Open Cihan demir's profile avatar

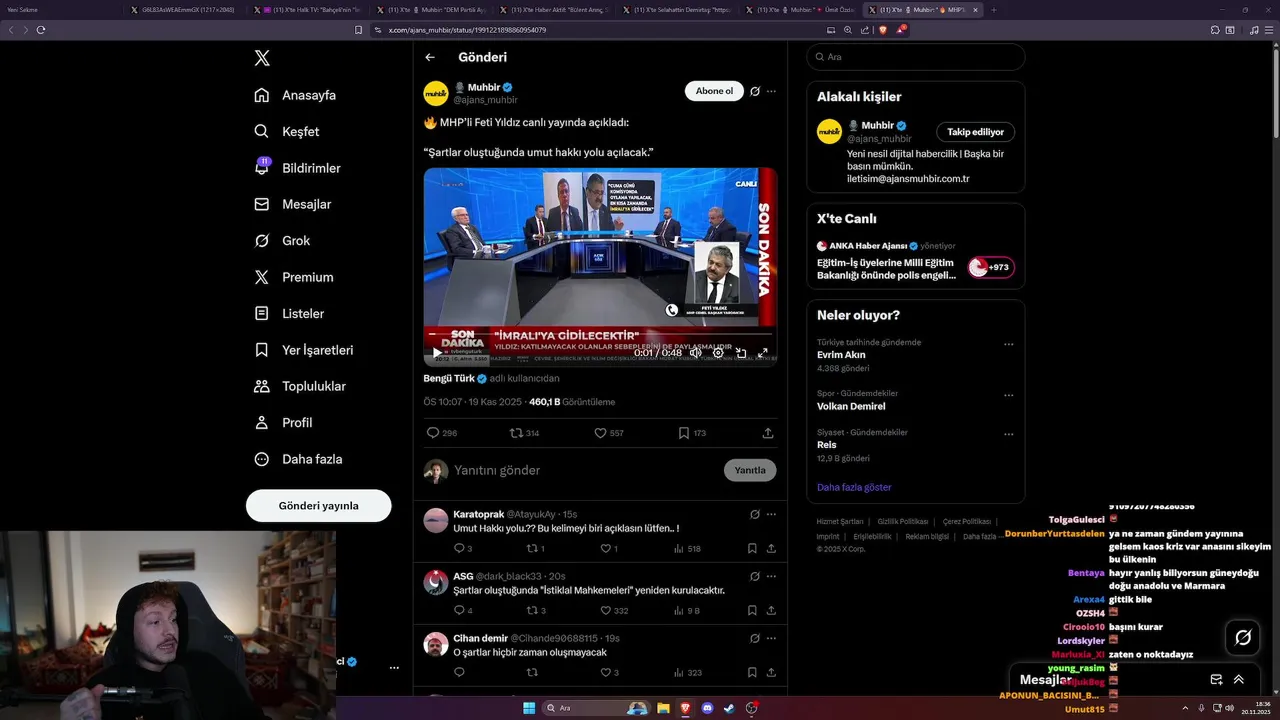click(436, 644)
